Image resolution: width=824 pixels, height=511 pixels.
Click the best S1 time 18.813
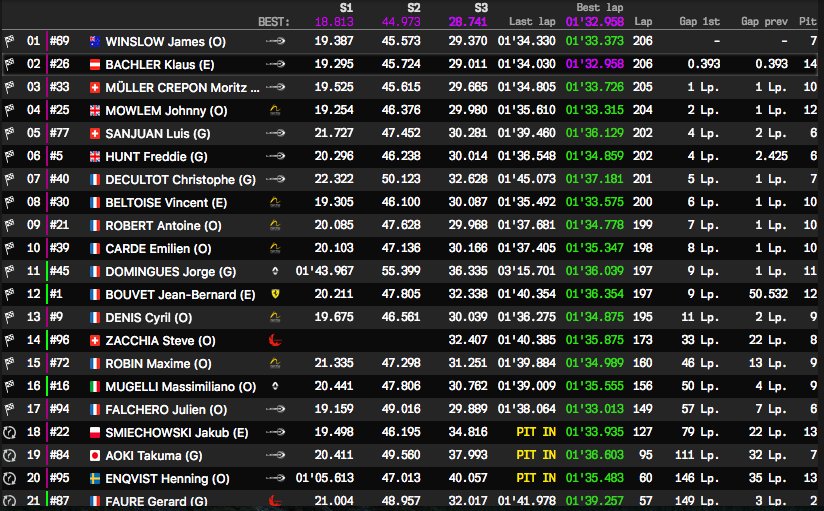(334, 22)
